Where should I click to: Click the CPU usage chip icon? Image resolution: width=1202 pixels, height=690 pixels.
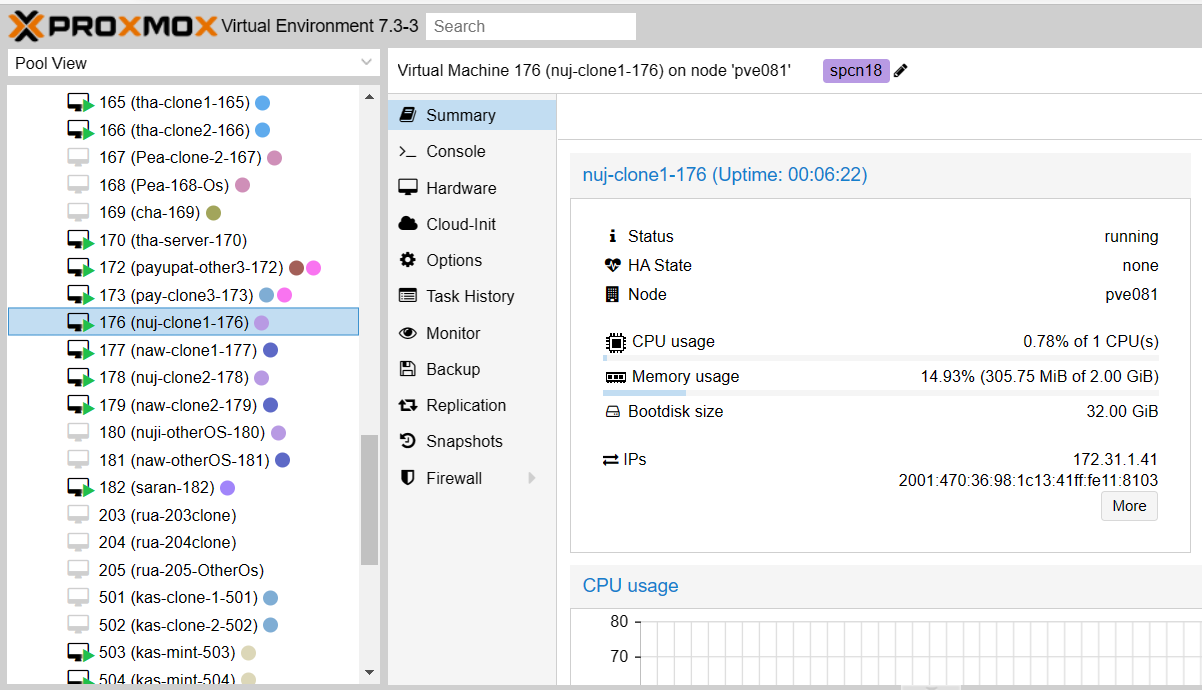[x=615, y=342]
